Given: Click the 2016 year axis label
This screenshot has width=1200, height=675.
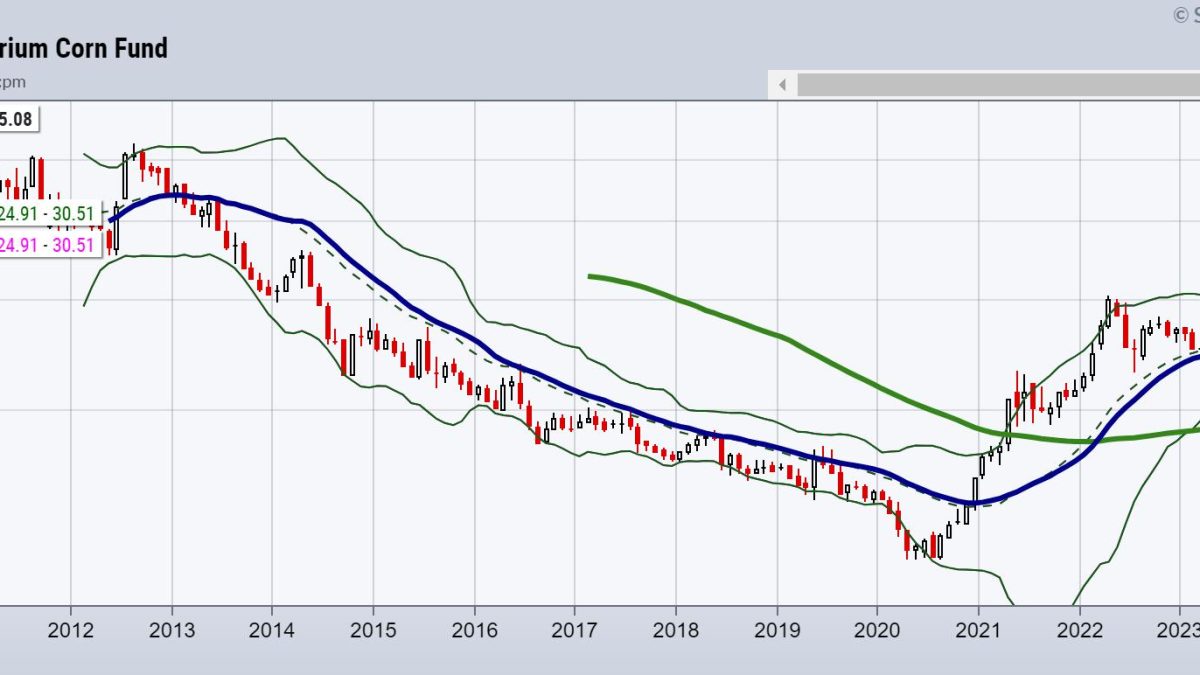Looking at the screenshot, I should click(474, 630).
